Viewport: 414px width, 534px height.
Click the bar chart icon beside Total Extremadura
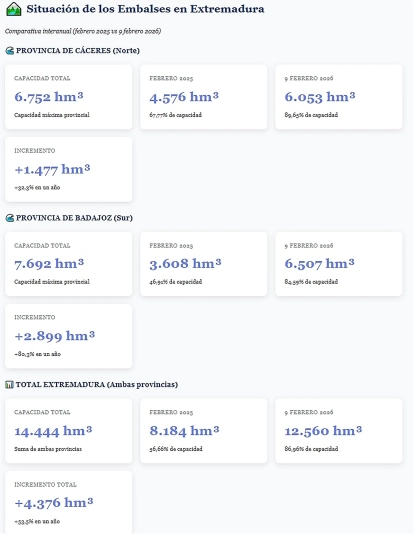tap(10, 385)
